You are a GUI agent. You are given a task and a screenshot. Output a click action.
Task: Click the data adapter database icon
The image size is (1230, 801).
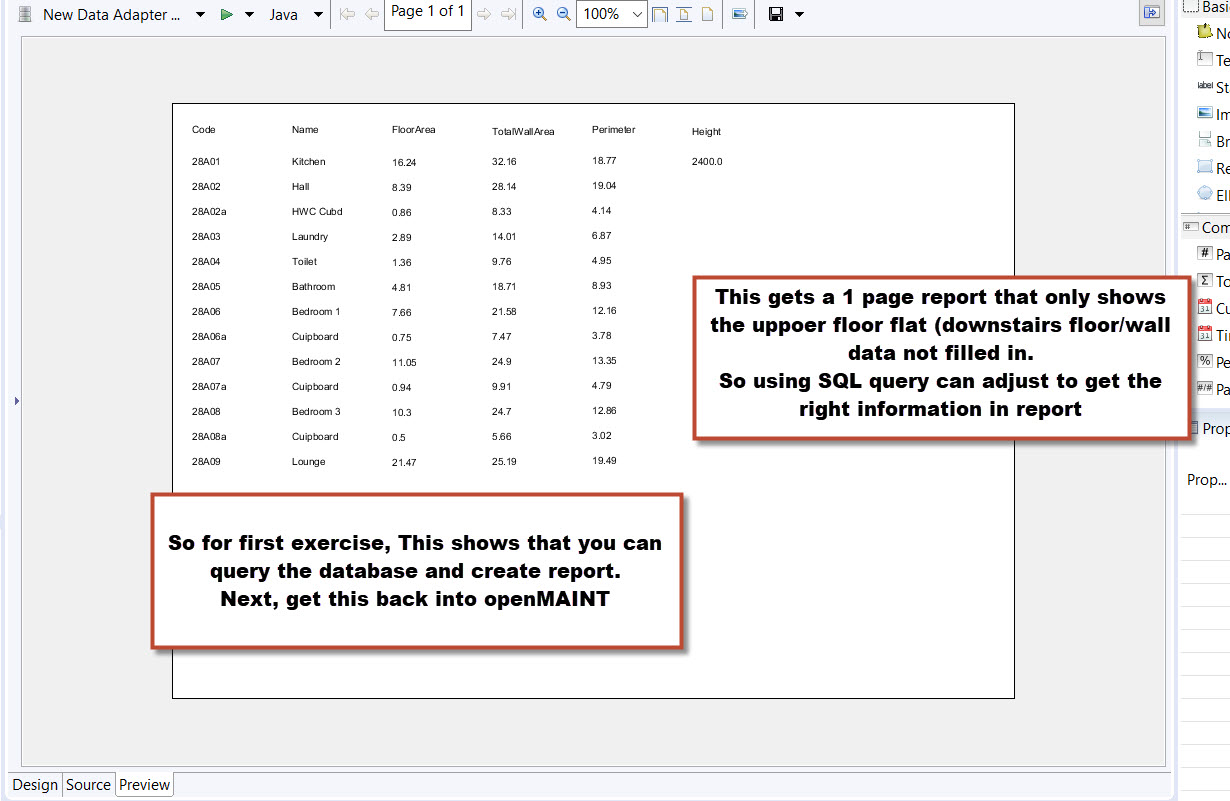[25, 15]
